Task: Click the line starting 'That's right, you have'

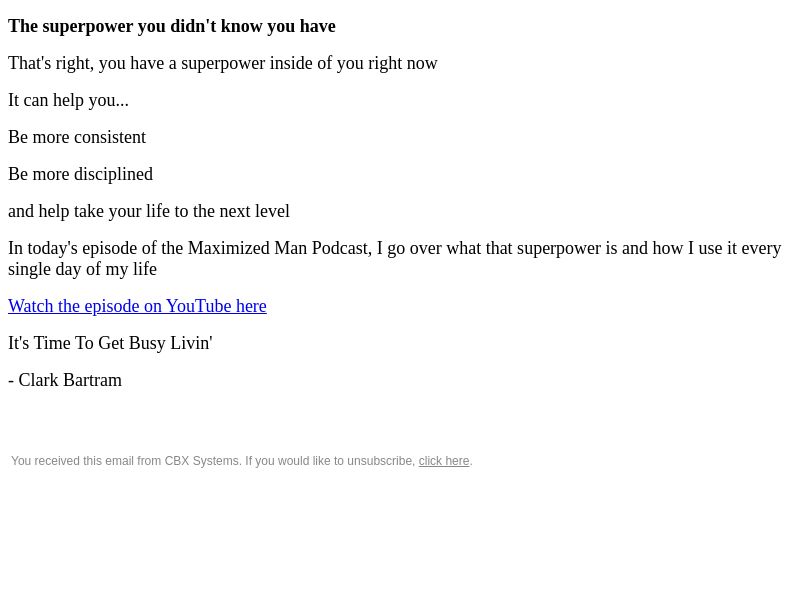Action: click(222, 63)
